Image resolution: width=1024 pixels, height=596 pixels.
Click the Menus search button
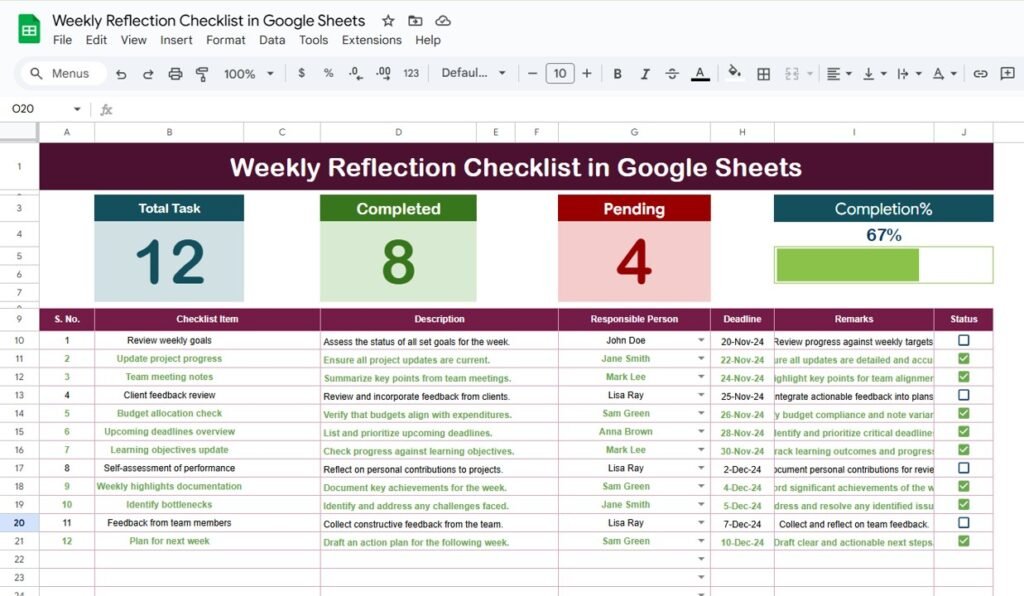60,73
